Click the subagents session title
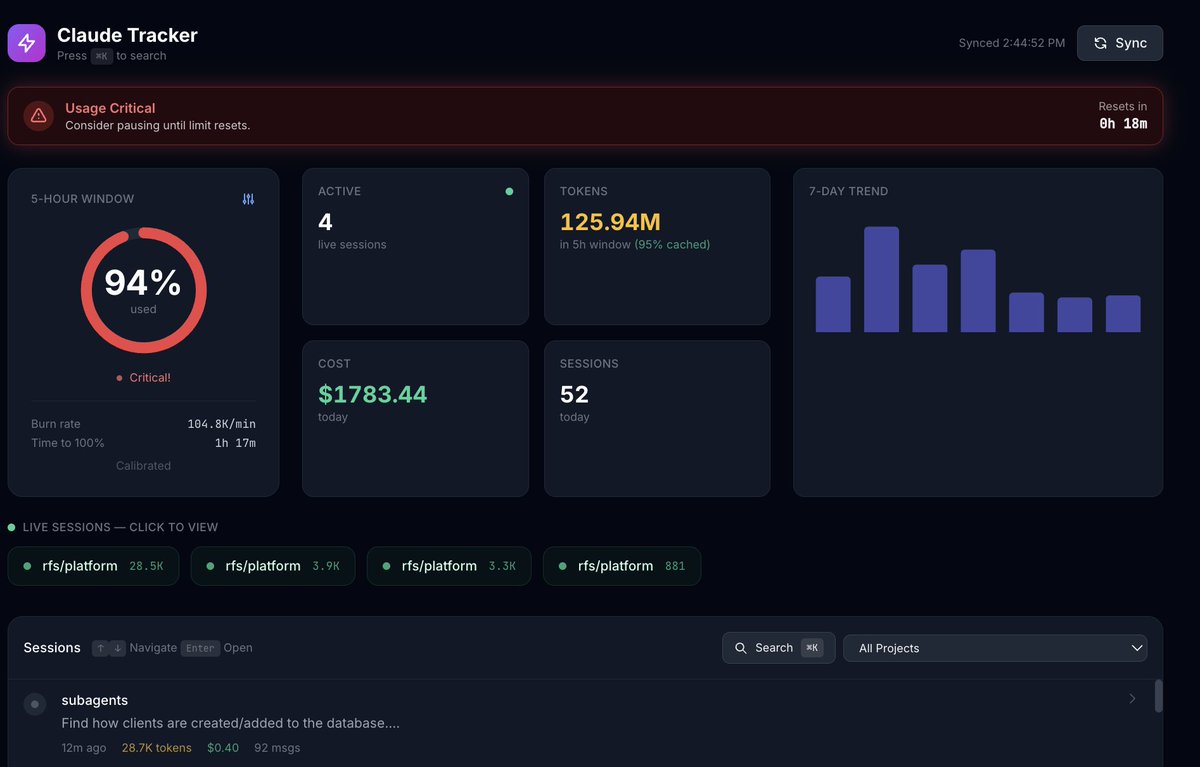Viewport: 1200px width, 767px height. point(95,700)
